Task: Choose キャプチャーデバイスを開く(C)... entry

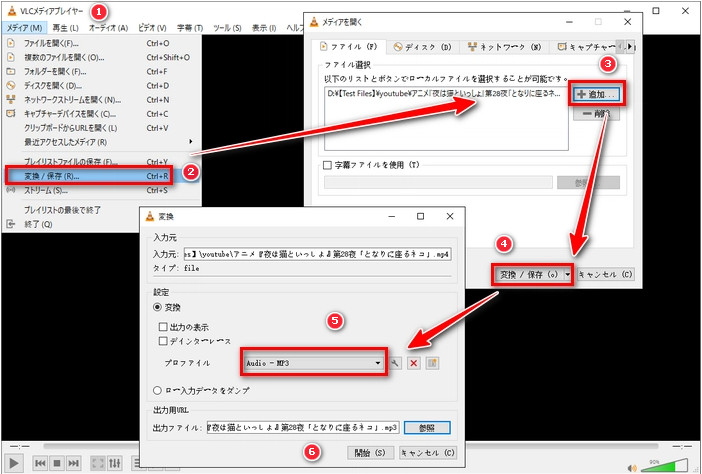Action: tap(102, 114)
